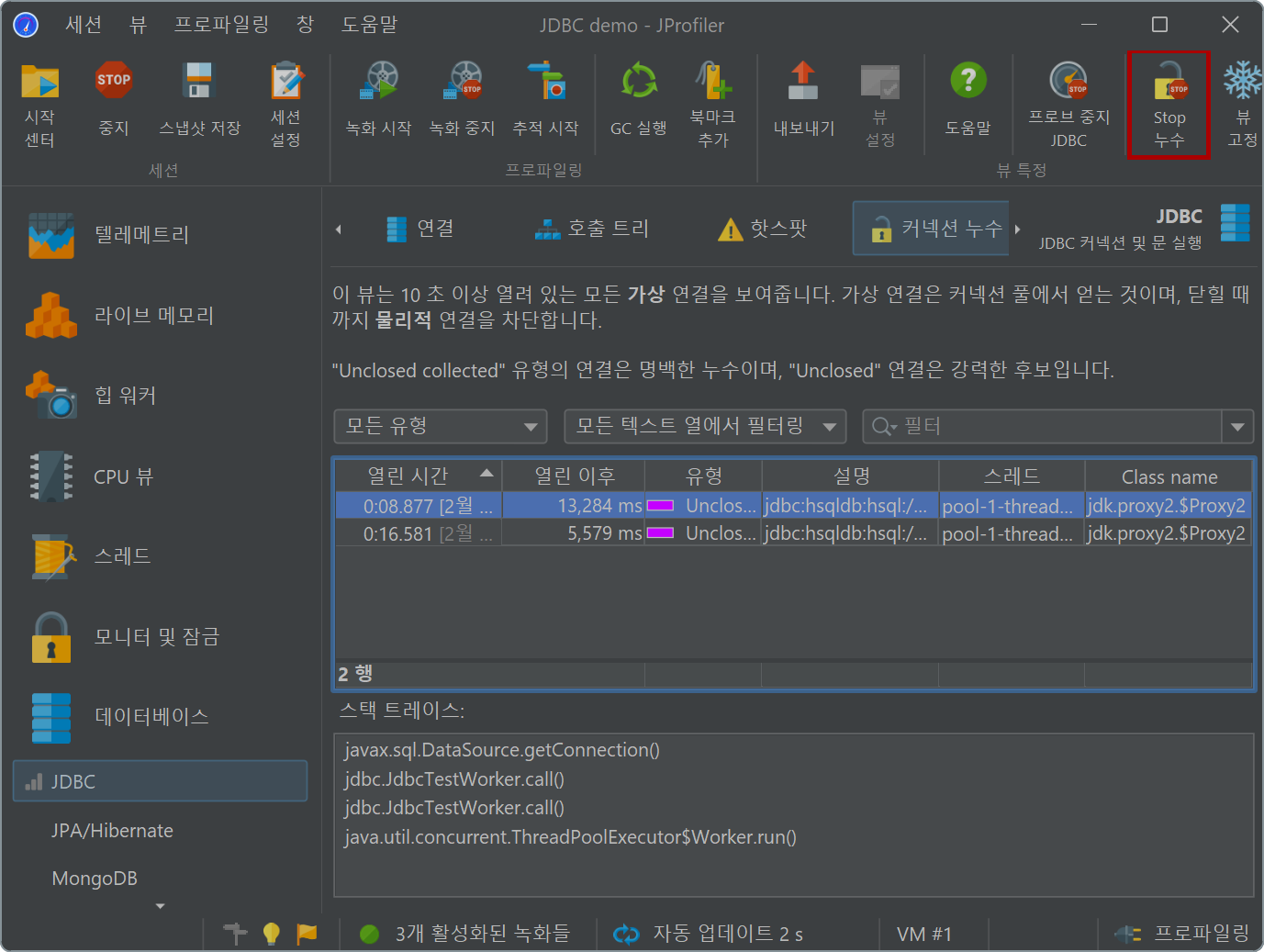Viewport: 1264px width, 952px height.
Task: Sort by the 열린 시간 column header
Action: 419,476
